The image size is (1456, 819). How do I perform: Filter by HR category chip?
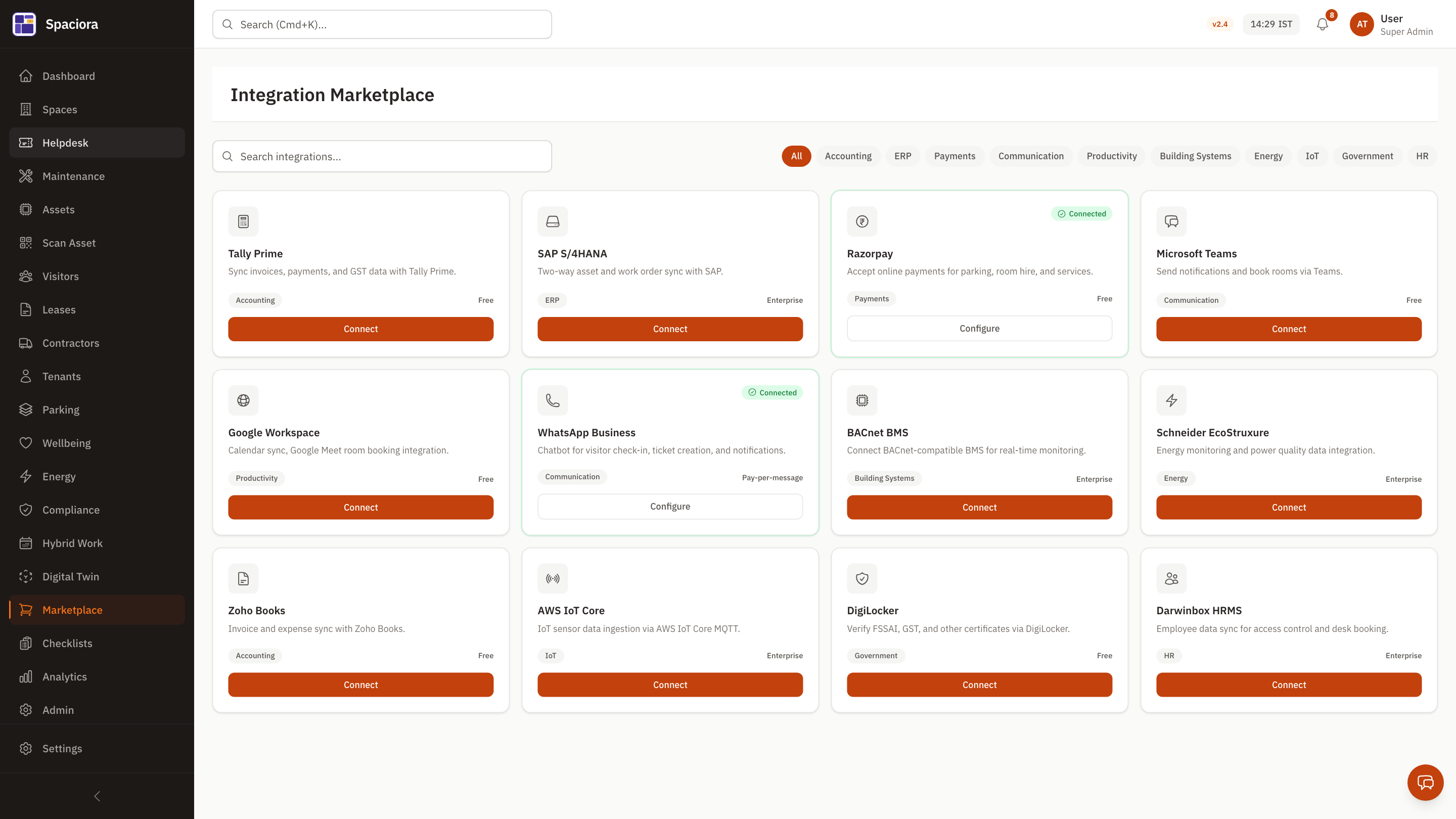pyautogui.click(x=1422, y=156)
